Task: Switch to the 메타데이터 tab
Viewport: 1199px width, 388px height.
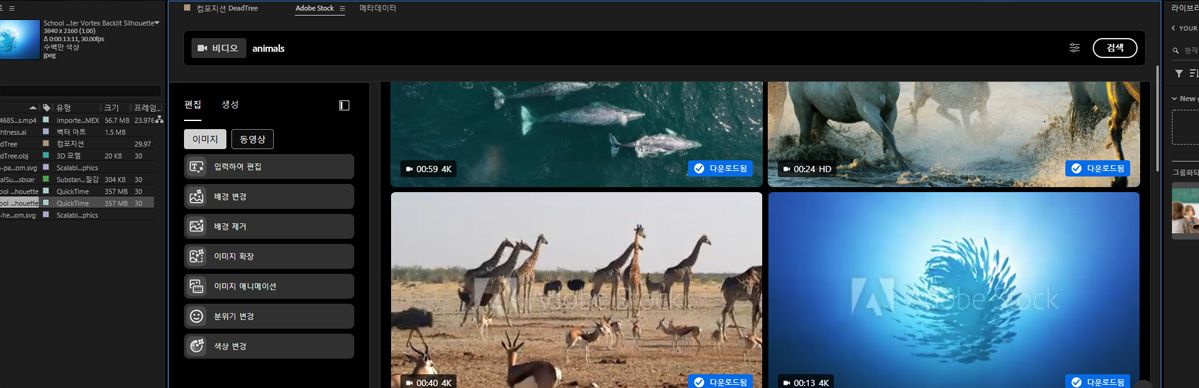Action: point(378,8)
